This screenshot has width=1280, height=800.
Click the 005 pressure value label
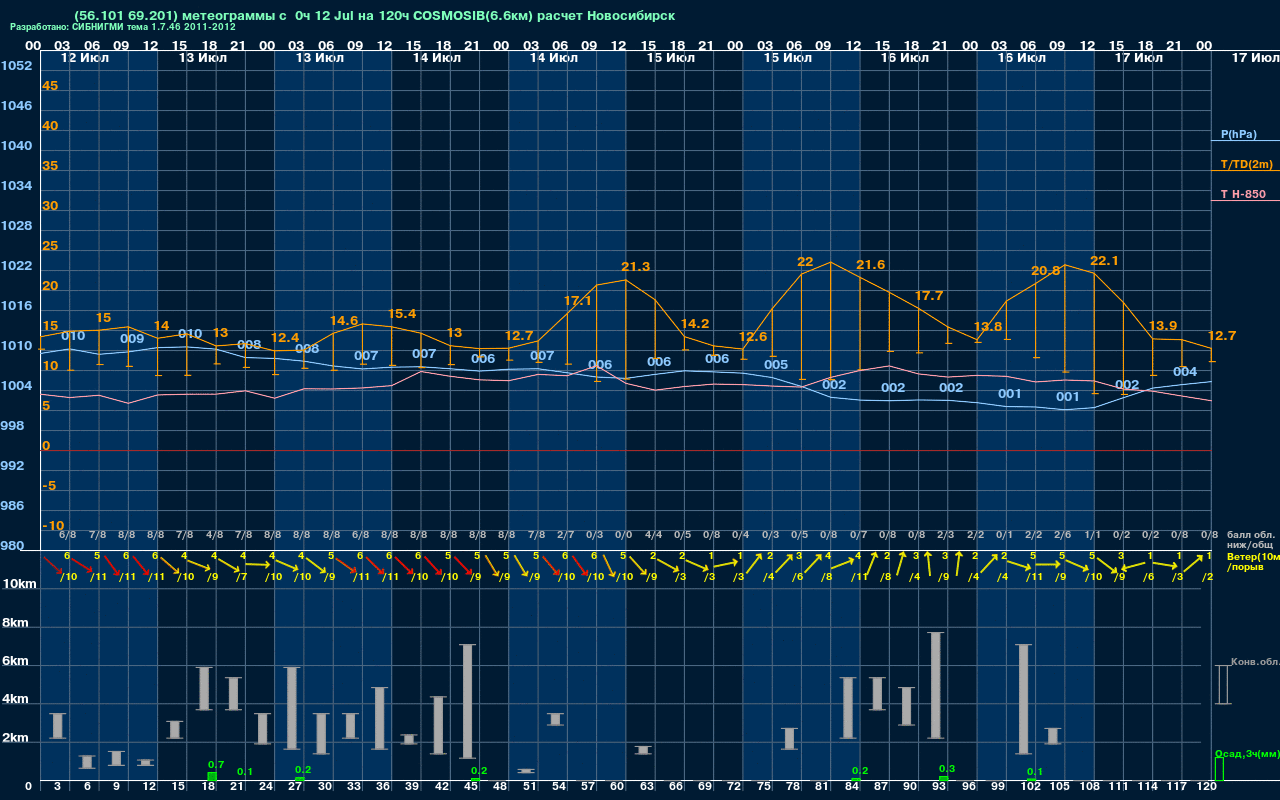(776, 365)
